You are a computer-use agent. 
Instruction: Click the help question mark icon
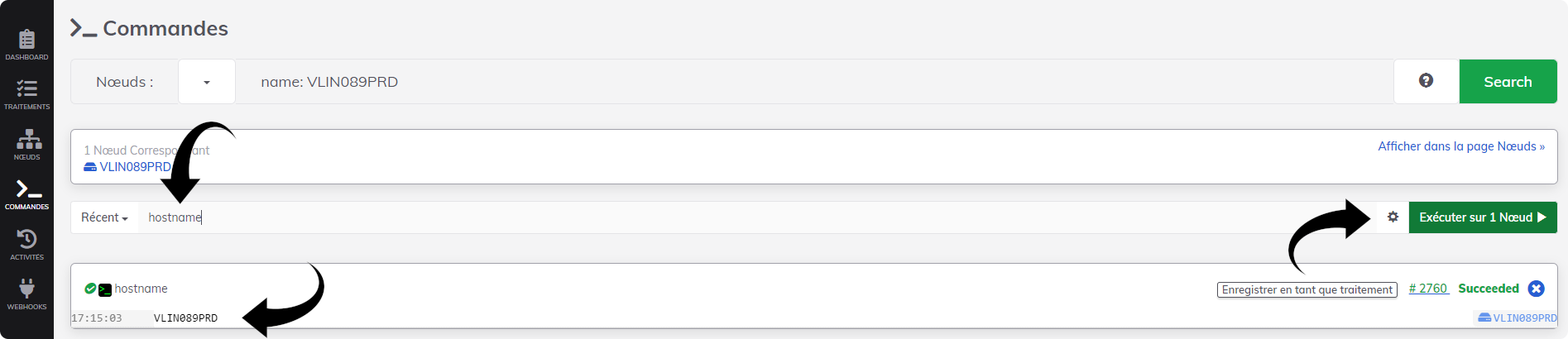[1426, 81]
